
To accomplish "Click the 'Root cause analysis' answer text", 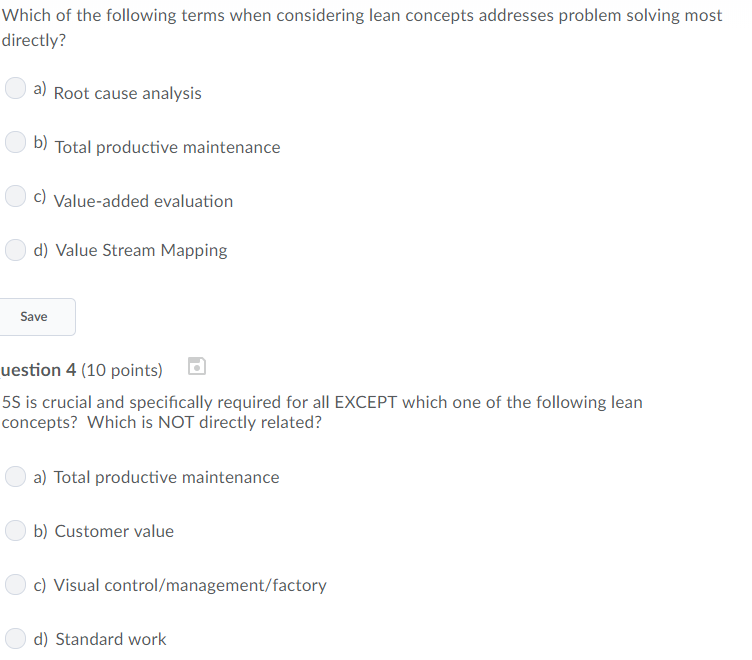I will click(x=128, y=93).
